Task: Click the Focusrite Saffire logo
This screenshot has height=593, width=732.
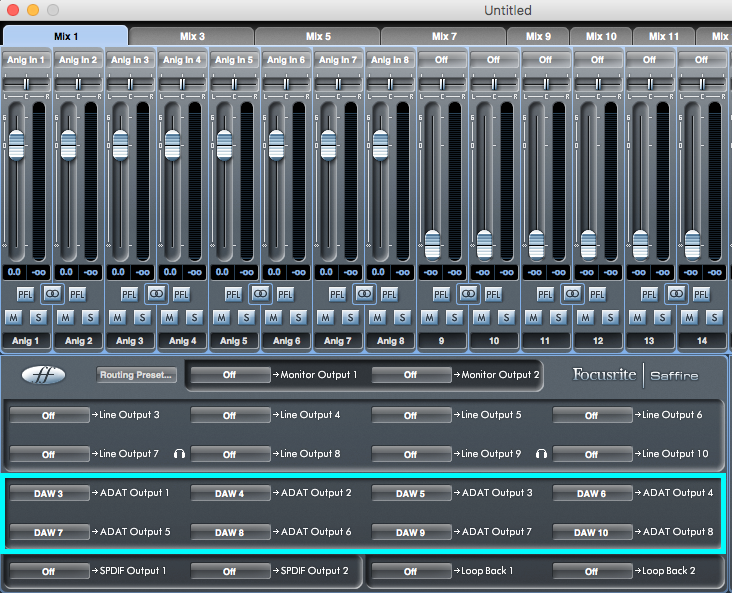Action: pos(635,375)
